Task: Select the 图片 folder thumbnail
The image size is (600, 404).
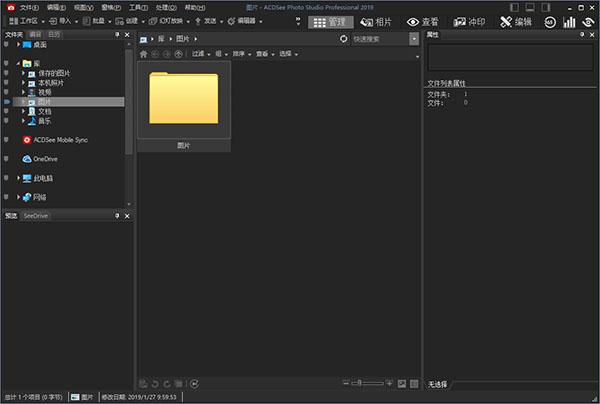Action: pyautogui.click(x=184, y=106)
